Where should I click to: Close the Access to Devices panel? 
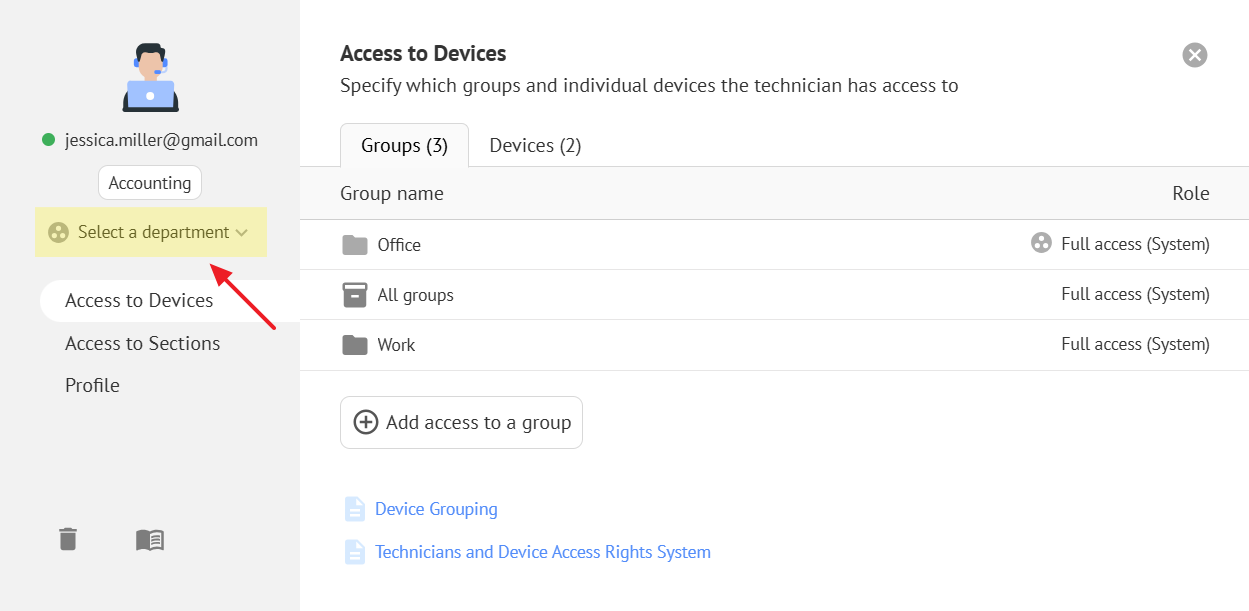pos(1194,55)
